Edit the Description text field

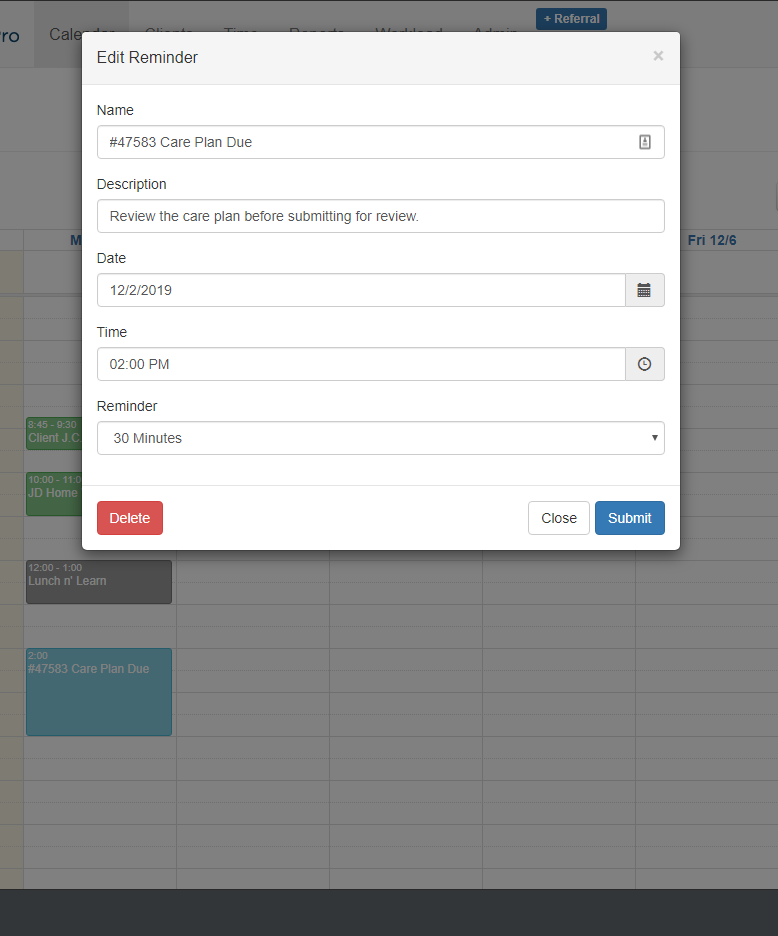pos(380,216)
